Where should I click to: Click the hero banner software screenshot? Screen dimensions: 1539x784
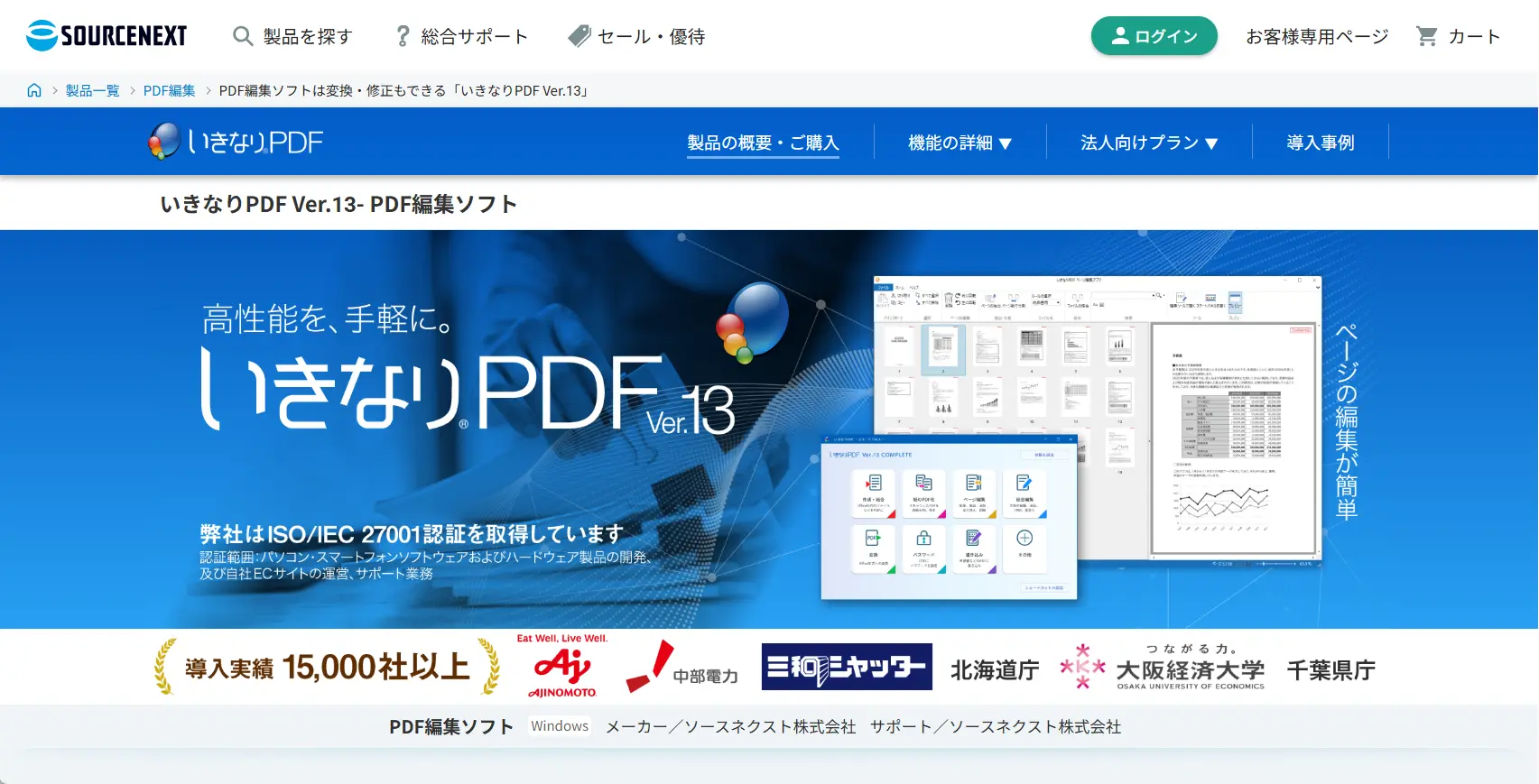[1071, 438]
